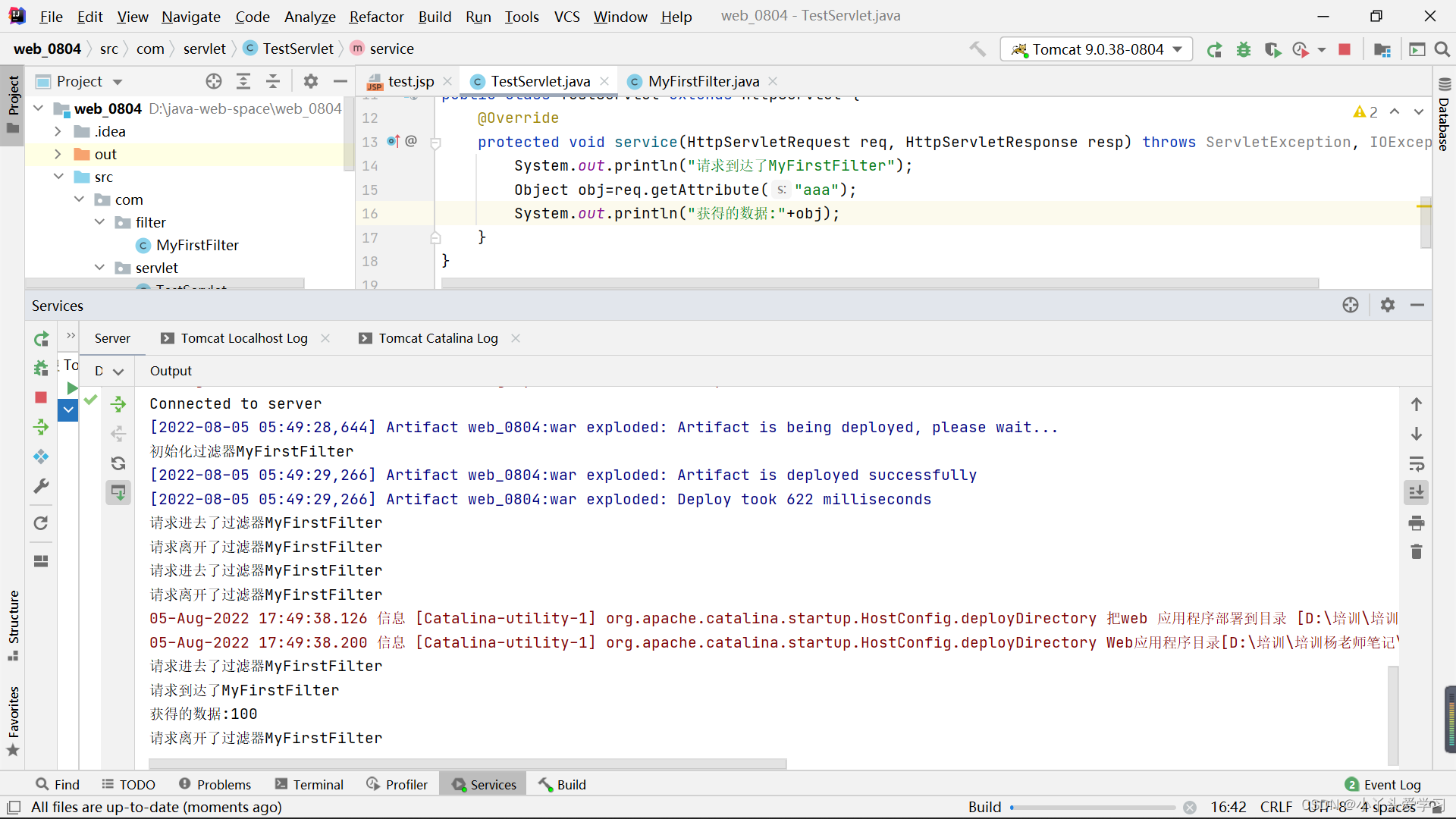The image size is (1456, 819).
Task: Open the Analyze menu
Action: tap(309, 16)
